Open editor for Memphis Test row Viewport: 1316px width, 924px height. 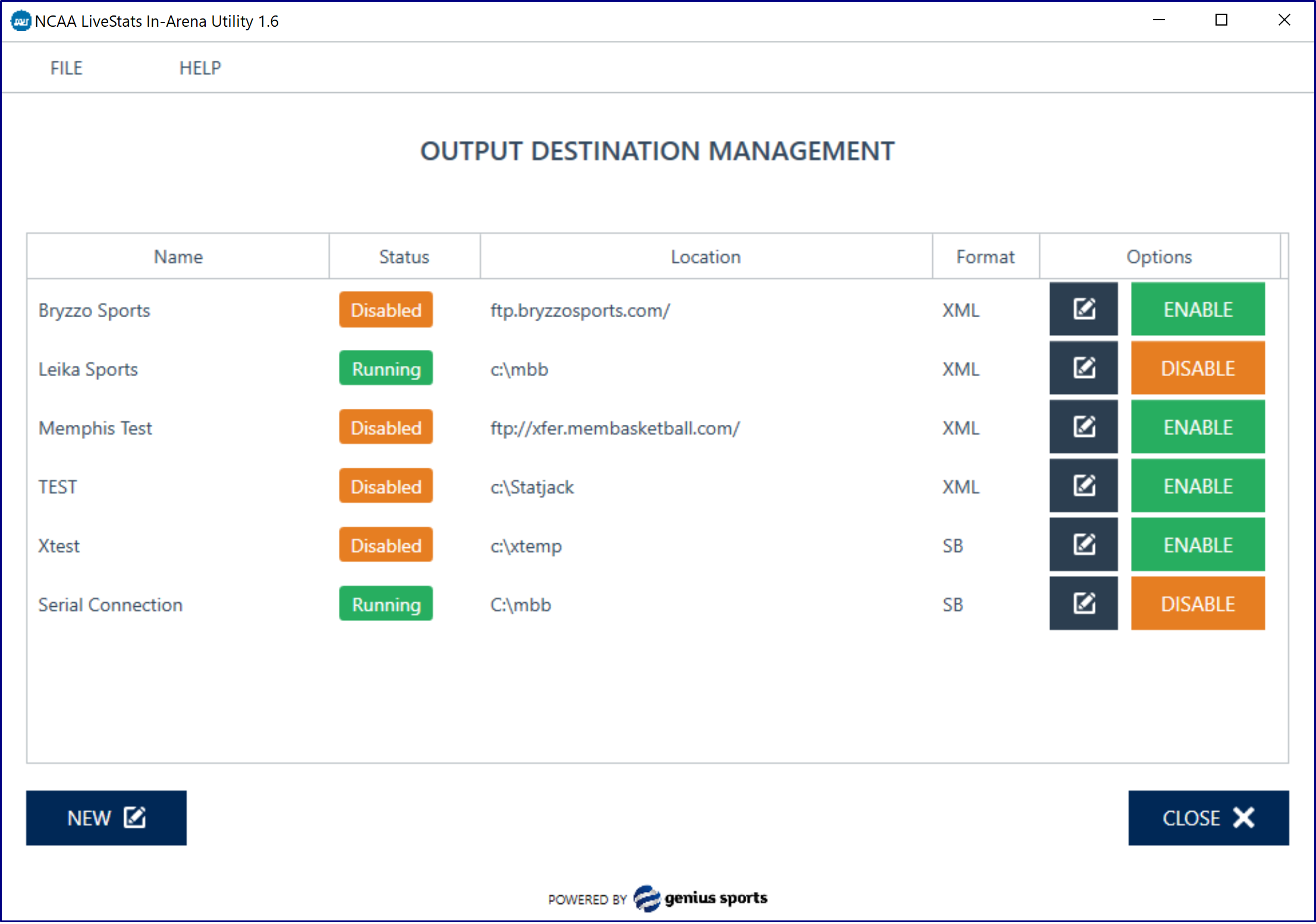(x=1083, y=427)
